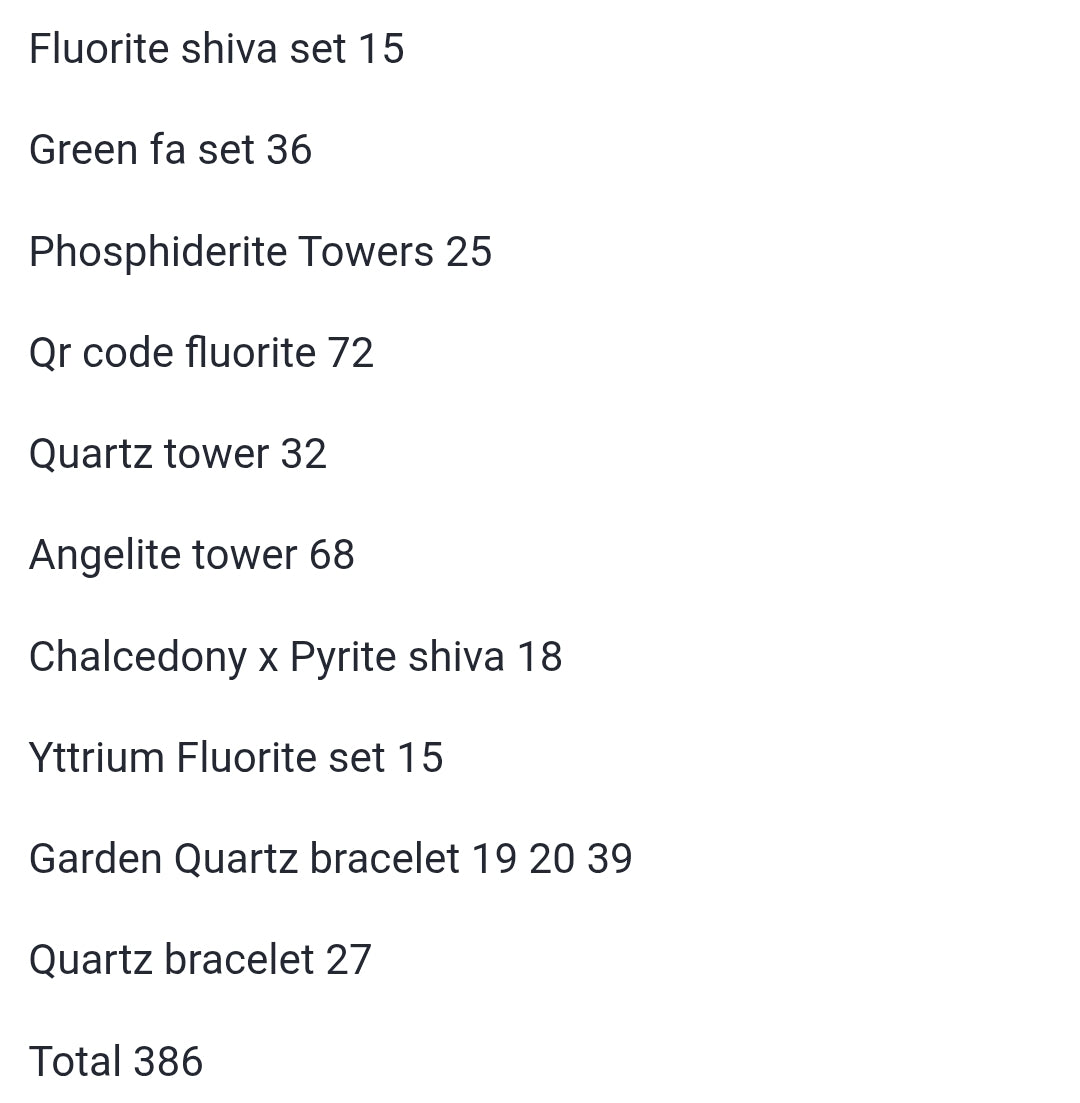This screenshot has width=1080, height=1103.
Task: Click the number 25 after Phosphiderite Towers
Action: (x=469, y=252)
